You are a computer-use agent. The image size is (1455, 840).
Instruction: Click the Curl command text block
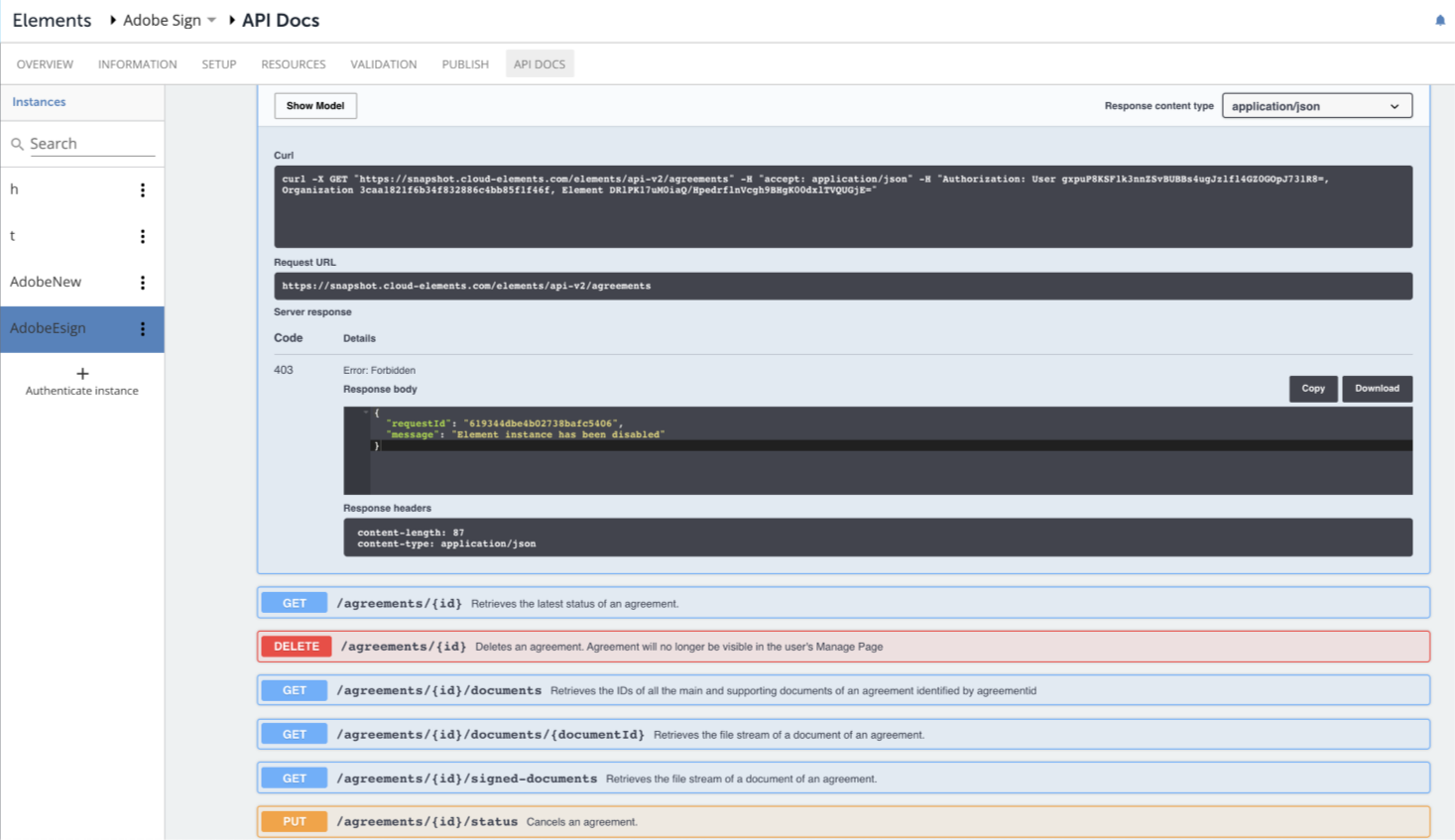click(x=843, y=206)
